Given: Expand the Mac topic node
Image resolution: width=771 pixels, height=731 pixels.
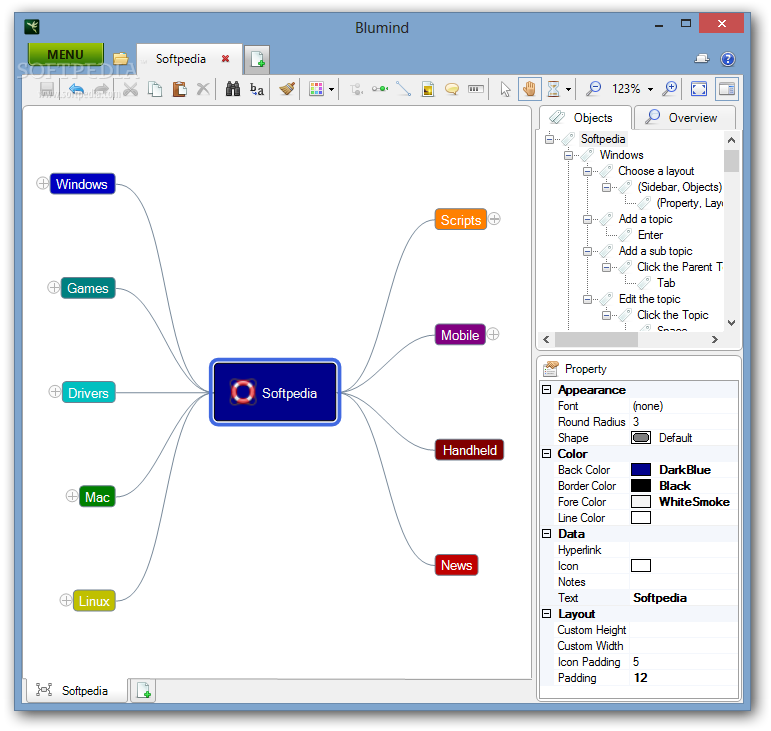Looking at the screenshot, I should [72, 496].
